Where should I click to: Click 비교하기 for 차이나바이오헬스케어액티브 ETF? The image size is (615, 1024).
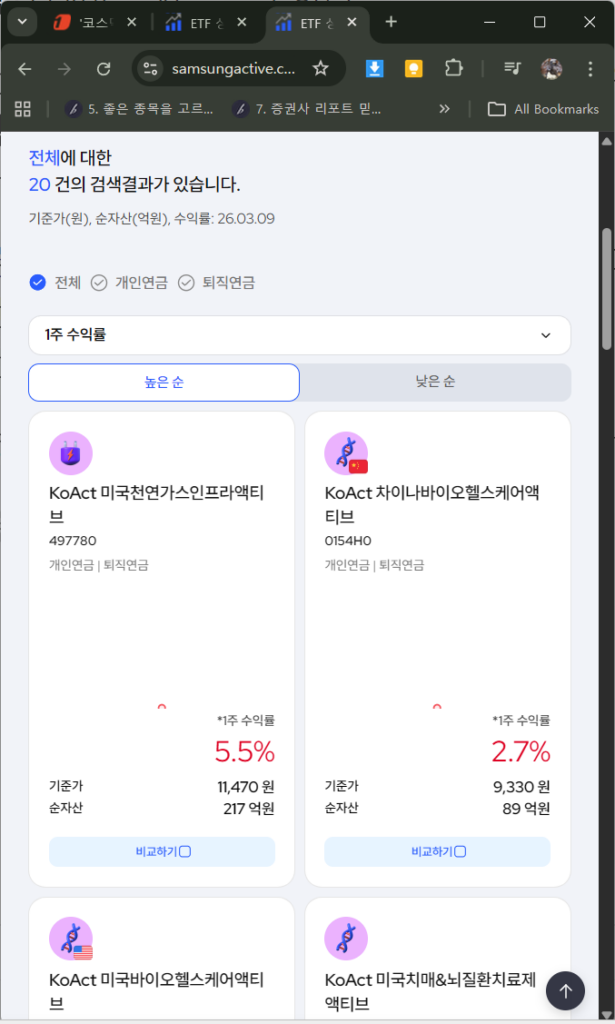coord(437,852)
